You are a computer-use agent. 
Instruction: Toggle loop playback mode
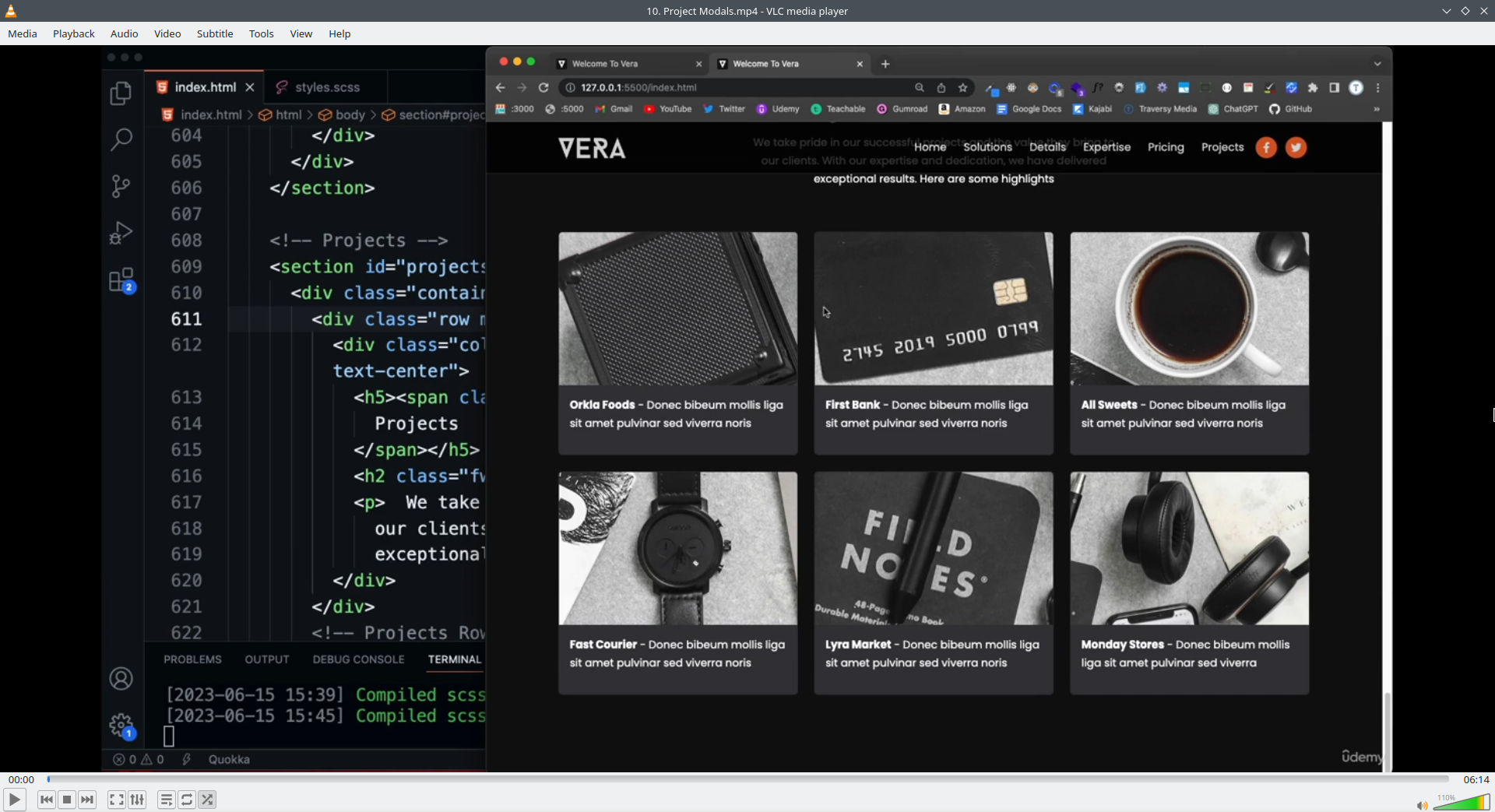coord(187,800)
